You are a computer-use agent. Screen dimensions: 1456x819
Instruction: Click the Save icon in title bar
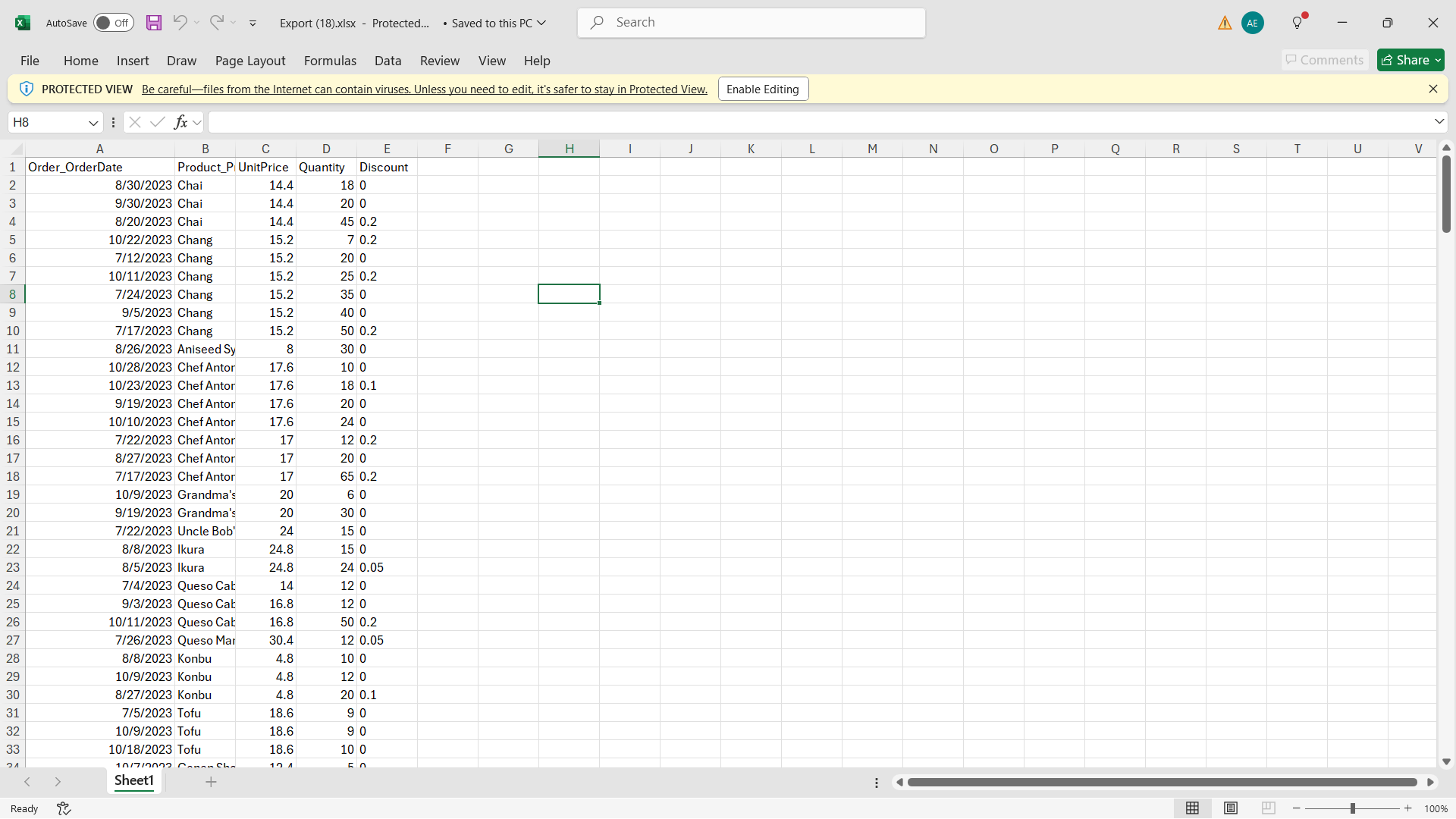pos(154,23)
